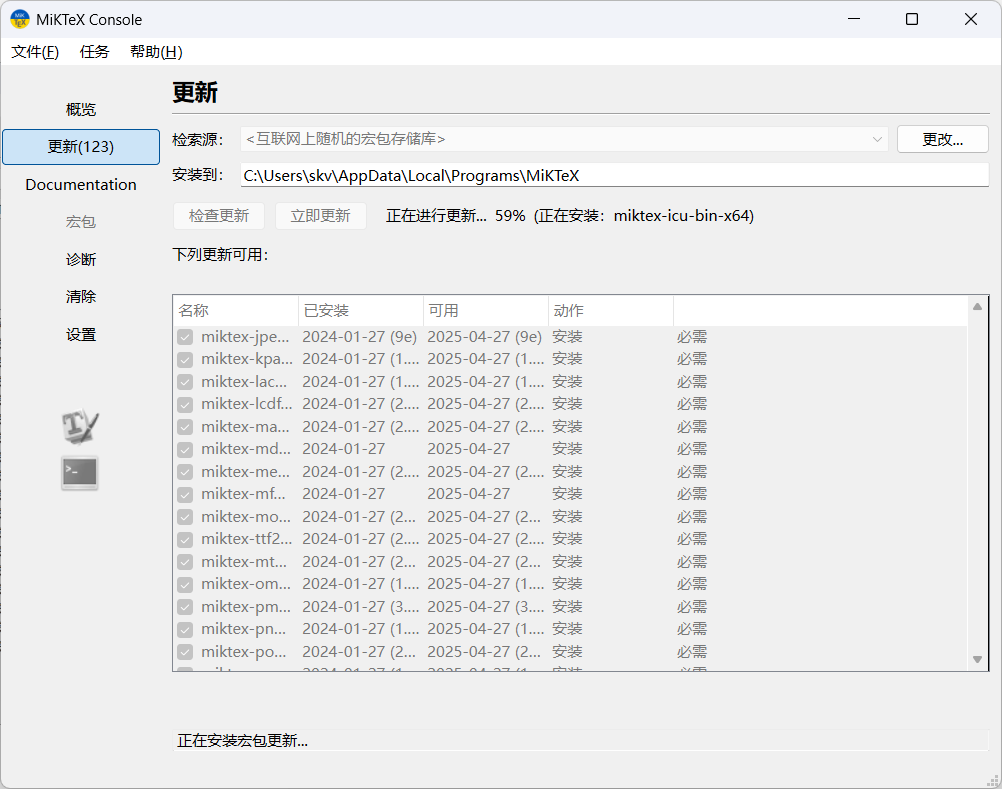
Task: Open the Documentation sidebar page
Action: 81,185
